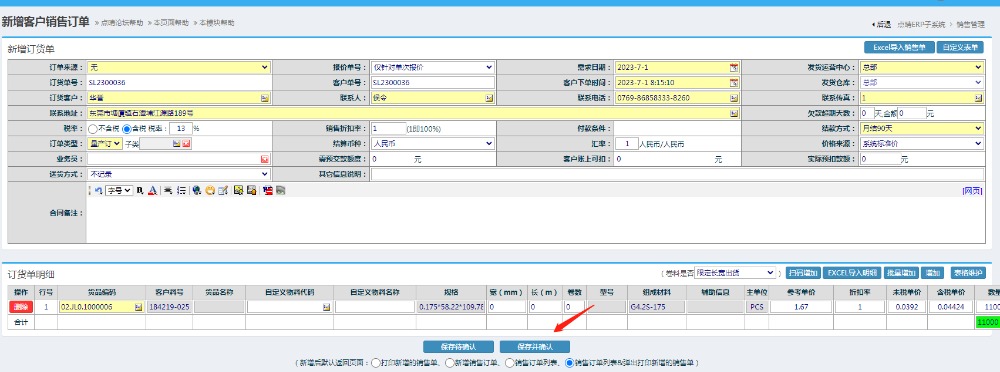1000x372 pixels.
Task: Click hyperlink globe icon in editor toolbar
Action: [196, 190]
